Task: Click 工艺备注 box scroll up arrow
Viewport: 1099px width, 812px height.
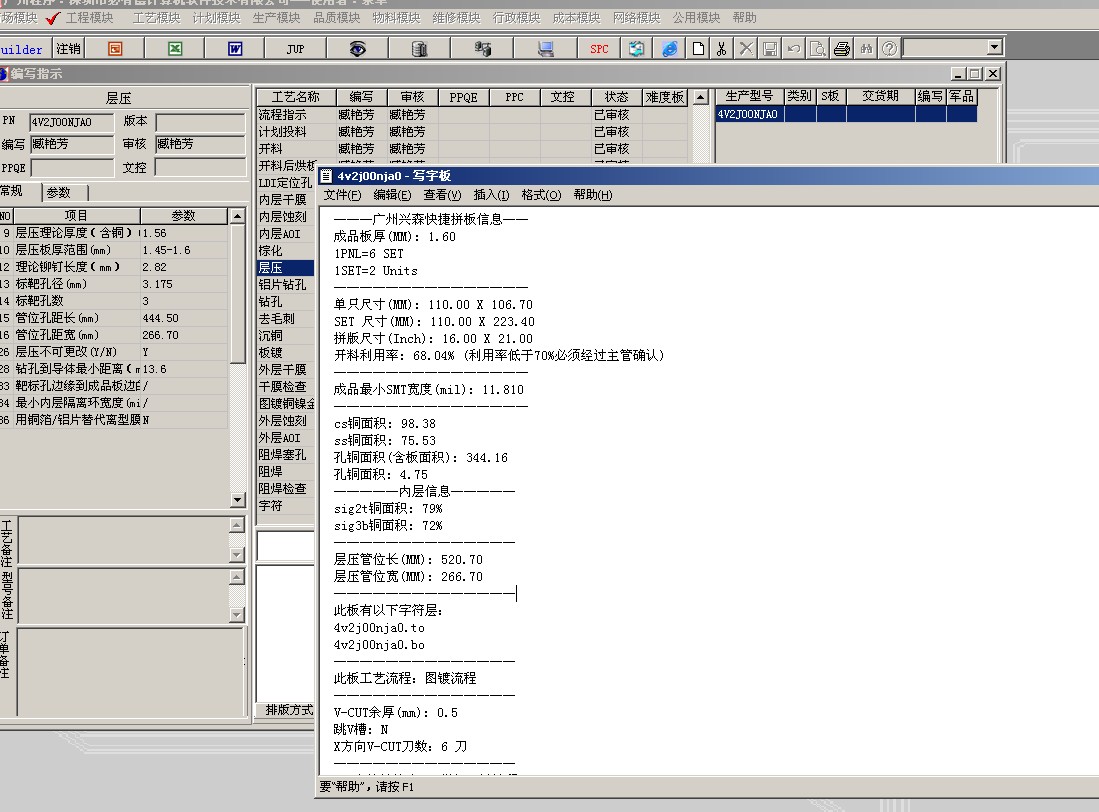Action: (237, 525)
